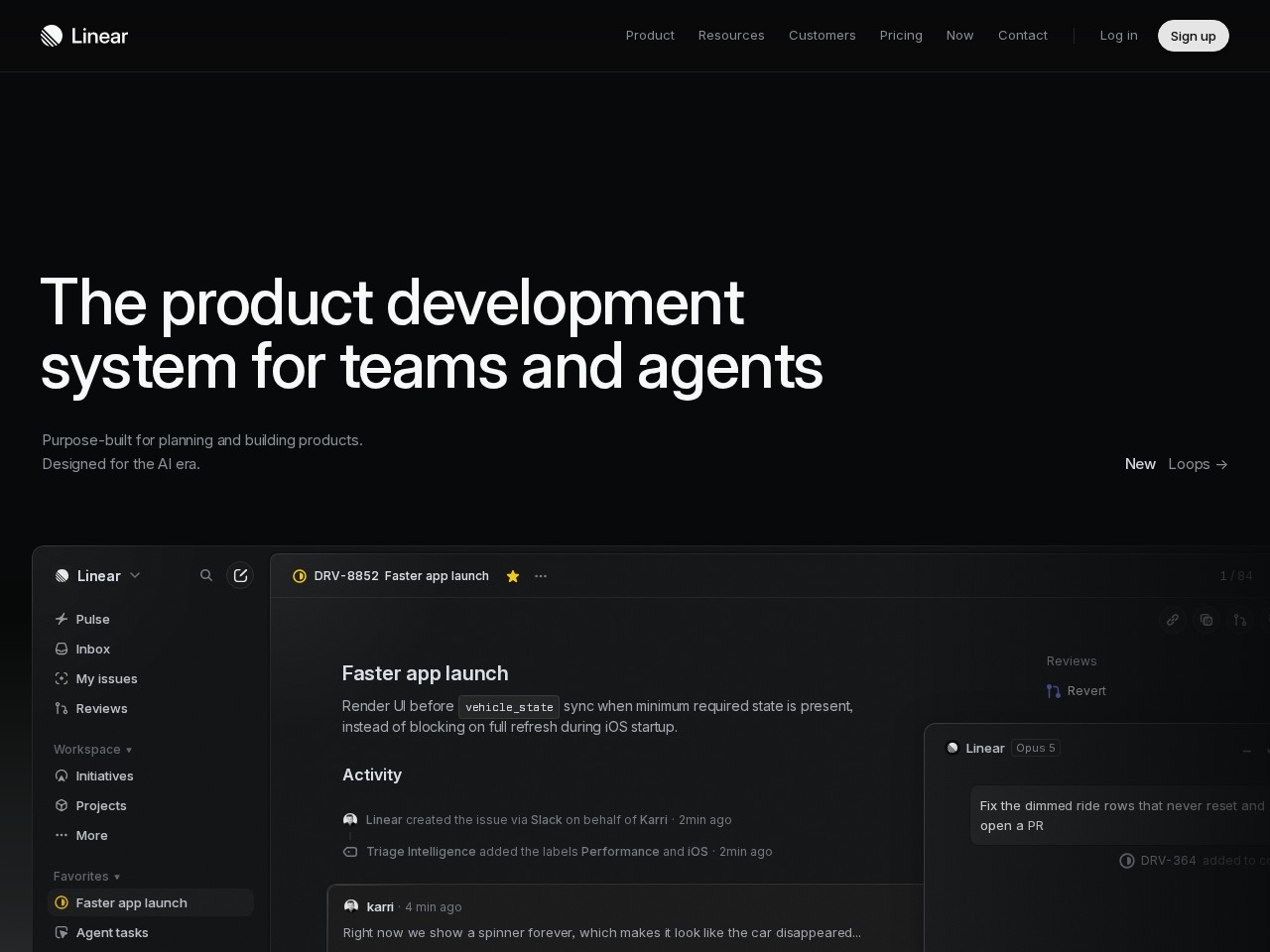1270x952 pixels.
Task: Select My issues in the sidebar
Action: point(151,678)
